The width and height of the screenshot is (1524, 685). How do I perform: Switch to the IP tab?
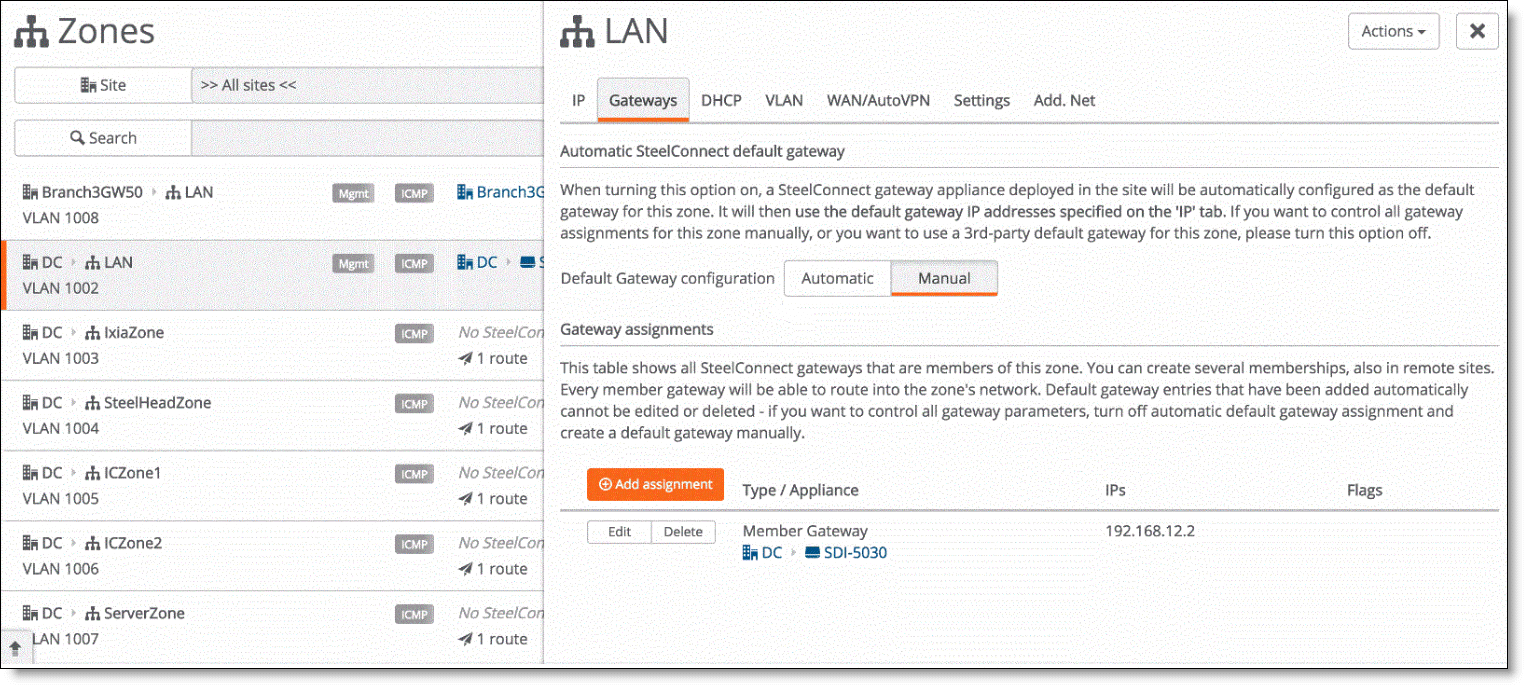pos(578,100)
